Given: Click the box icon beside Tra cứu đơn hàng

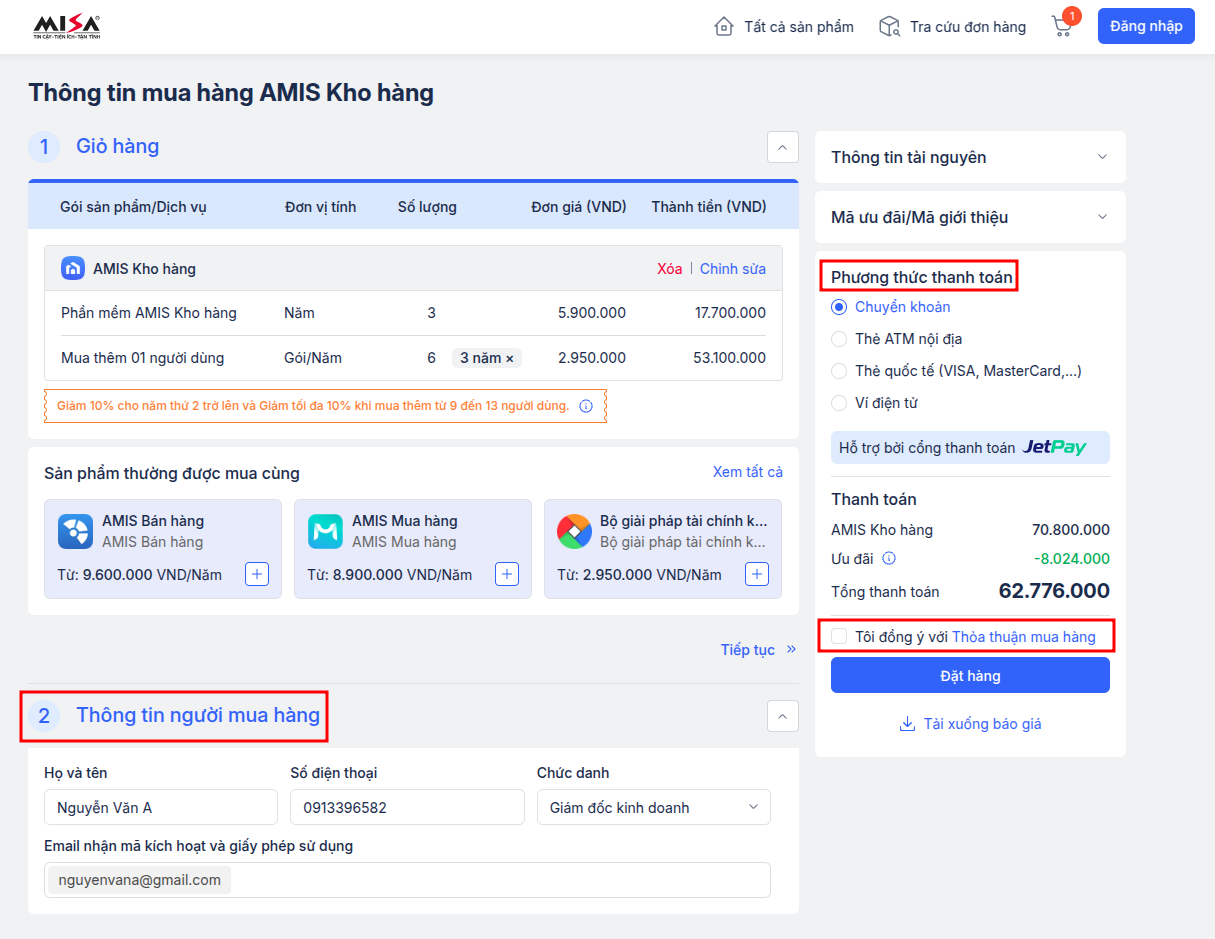Looking at the screenshot, I should coord(889,27).
